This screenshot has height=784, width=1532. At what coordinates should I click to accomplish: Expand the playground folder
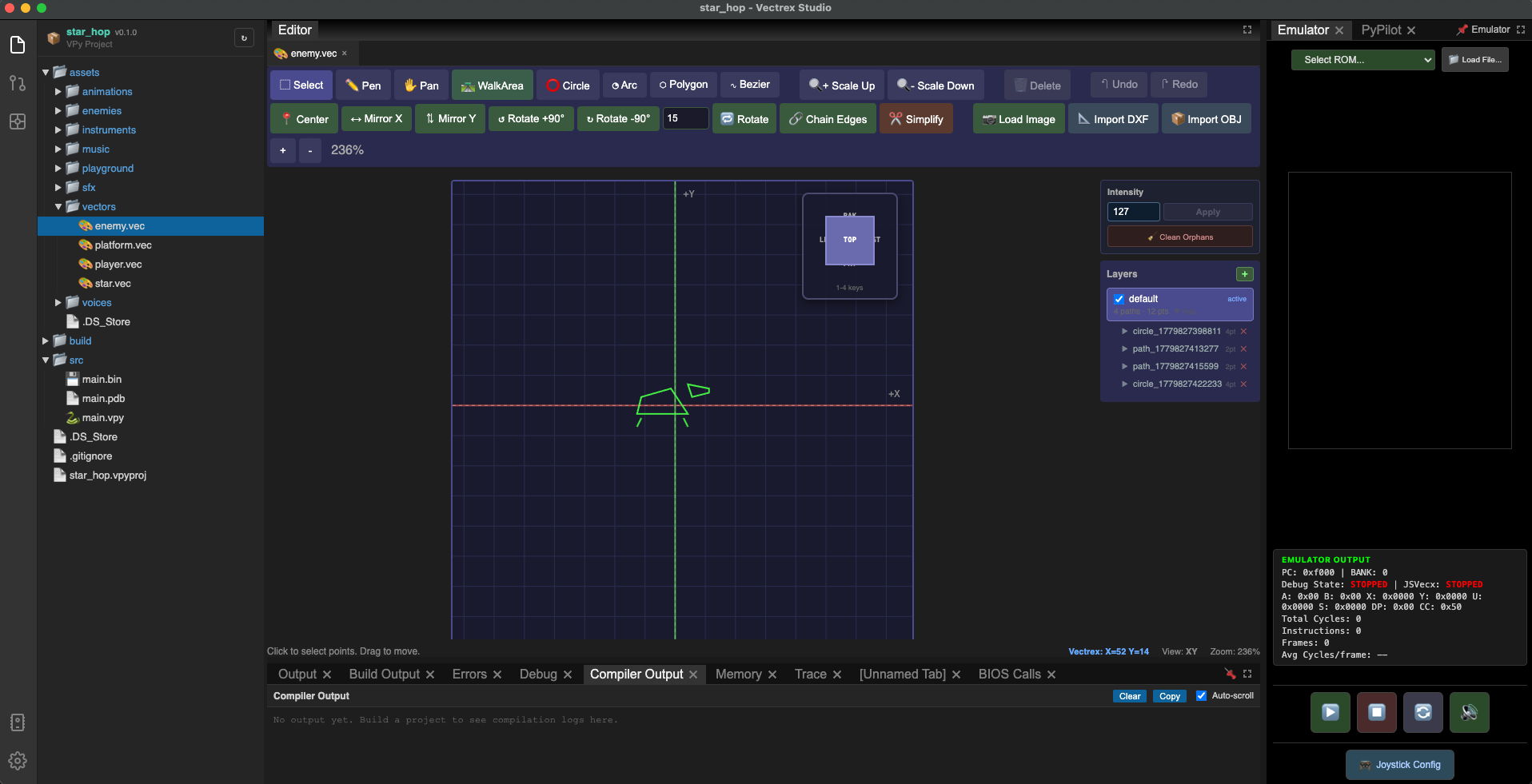coord(58,168)
